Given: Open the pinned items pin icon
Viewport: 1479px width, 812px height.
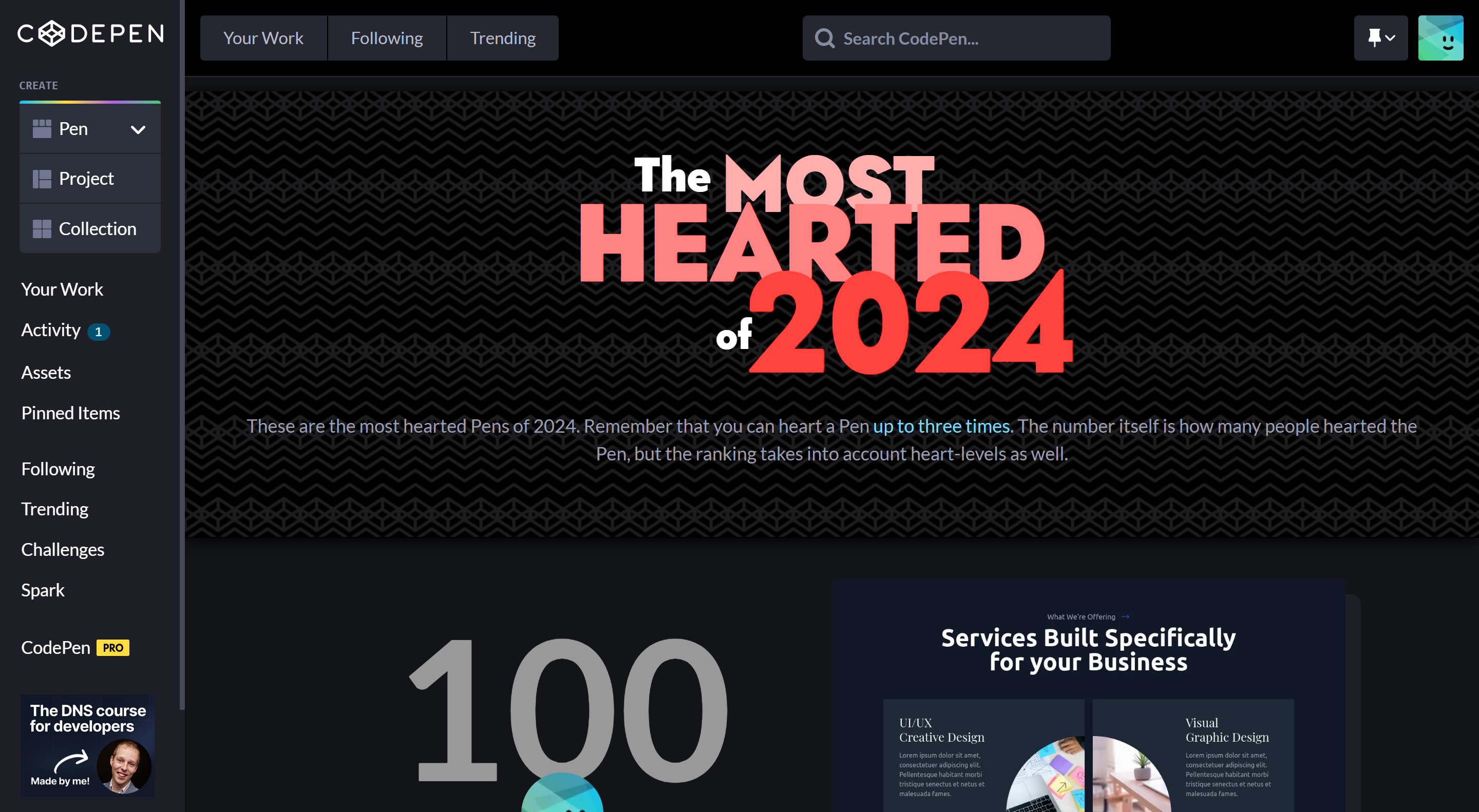Looking at the screenshot, I should (x=1375, y=37).
